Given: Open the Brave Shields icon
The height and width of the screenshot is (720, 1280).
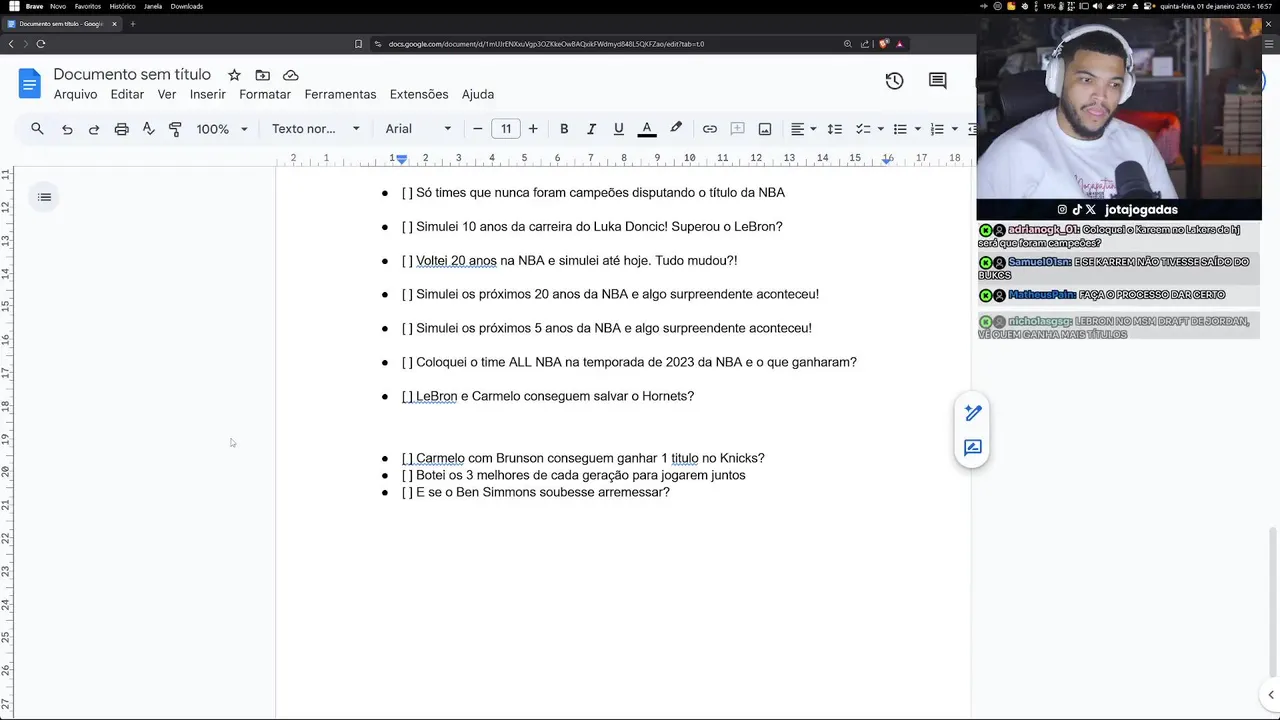Looking at the screenshot, I should pos(883,44).
